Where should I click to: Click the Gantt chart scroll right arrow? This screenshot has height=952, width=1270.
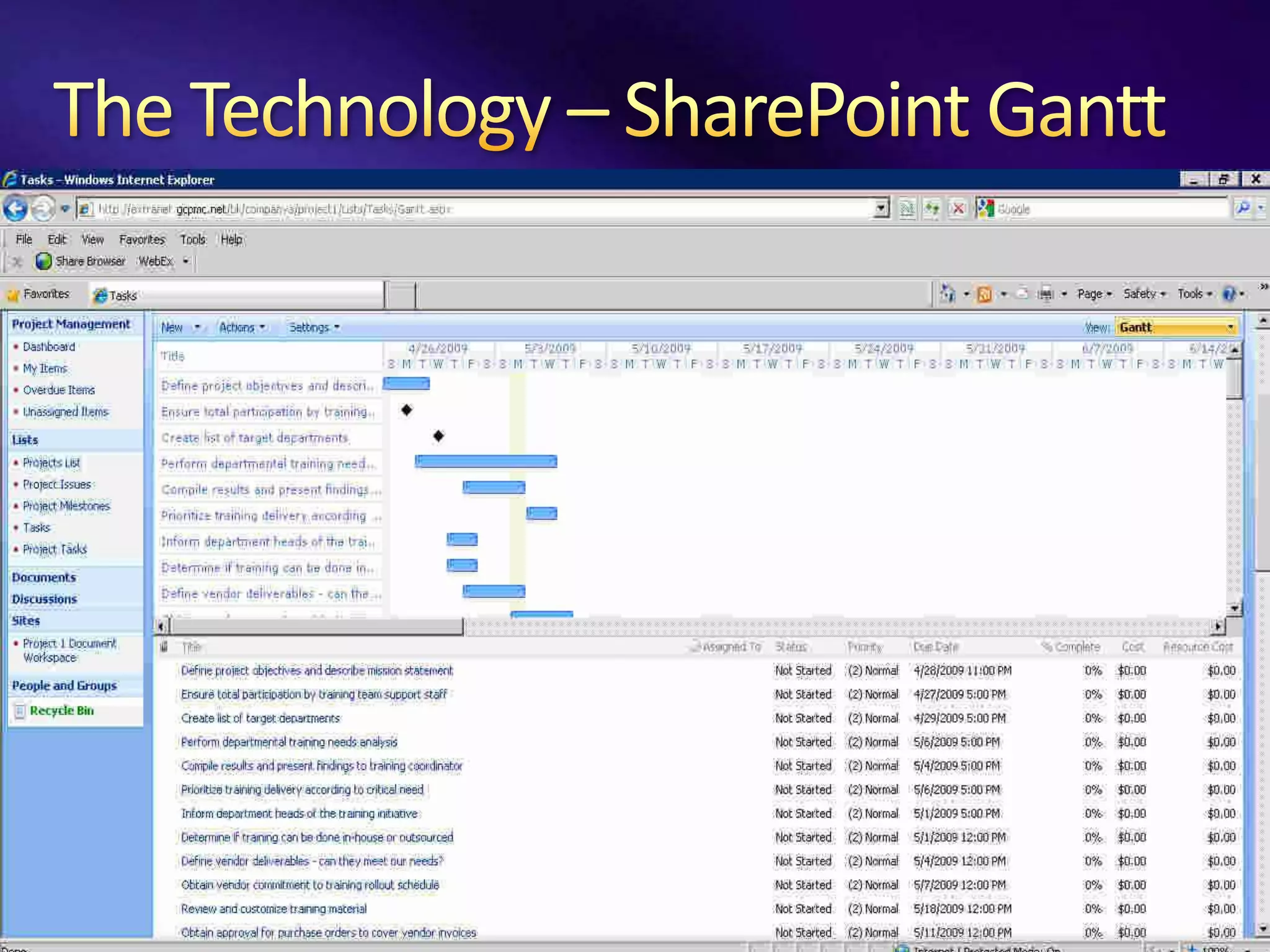tap(1219, 627)
